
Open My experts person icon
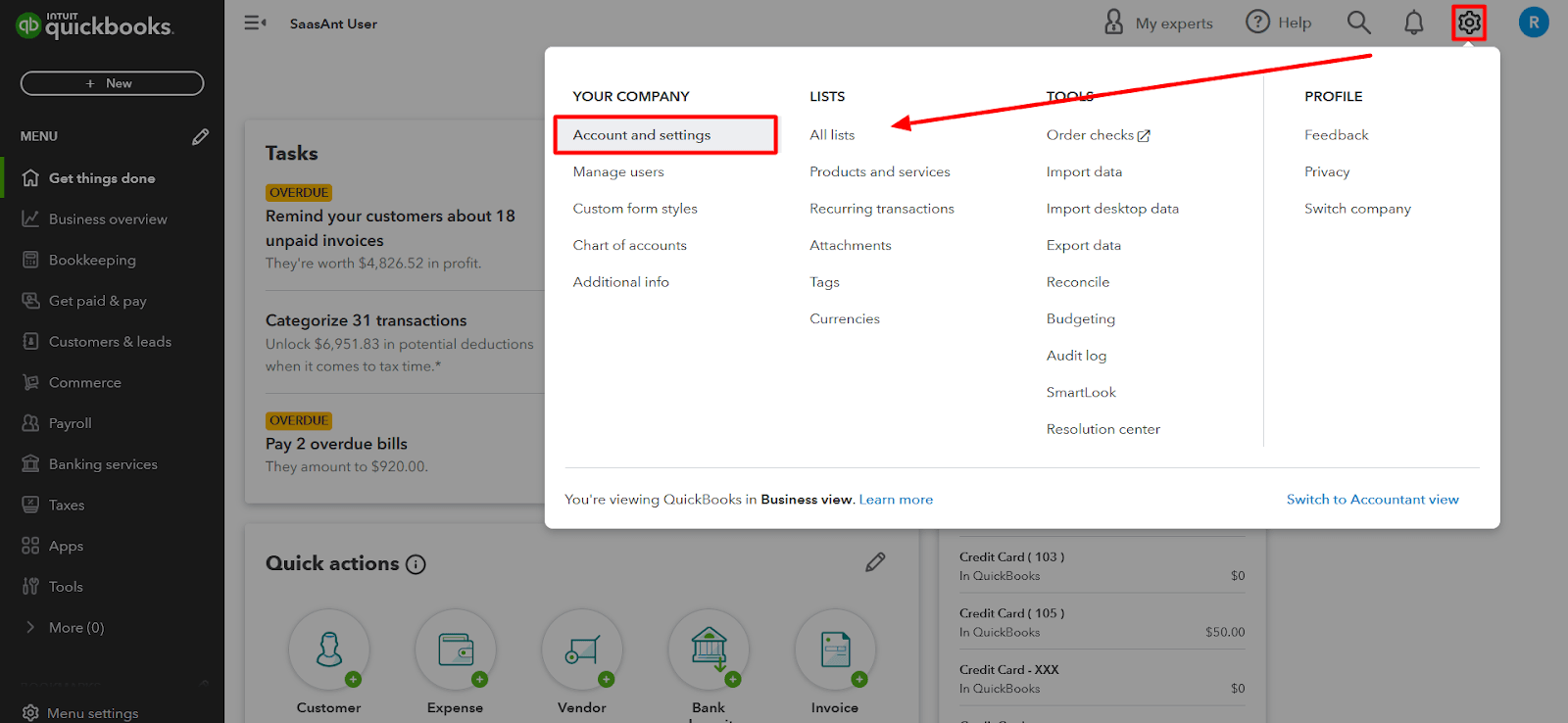pyautogui.click(x=1158, y=23)
